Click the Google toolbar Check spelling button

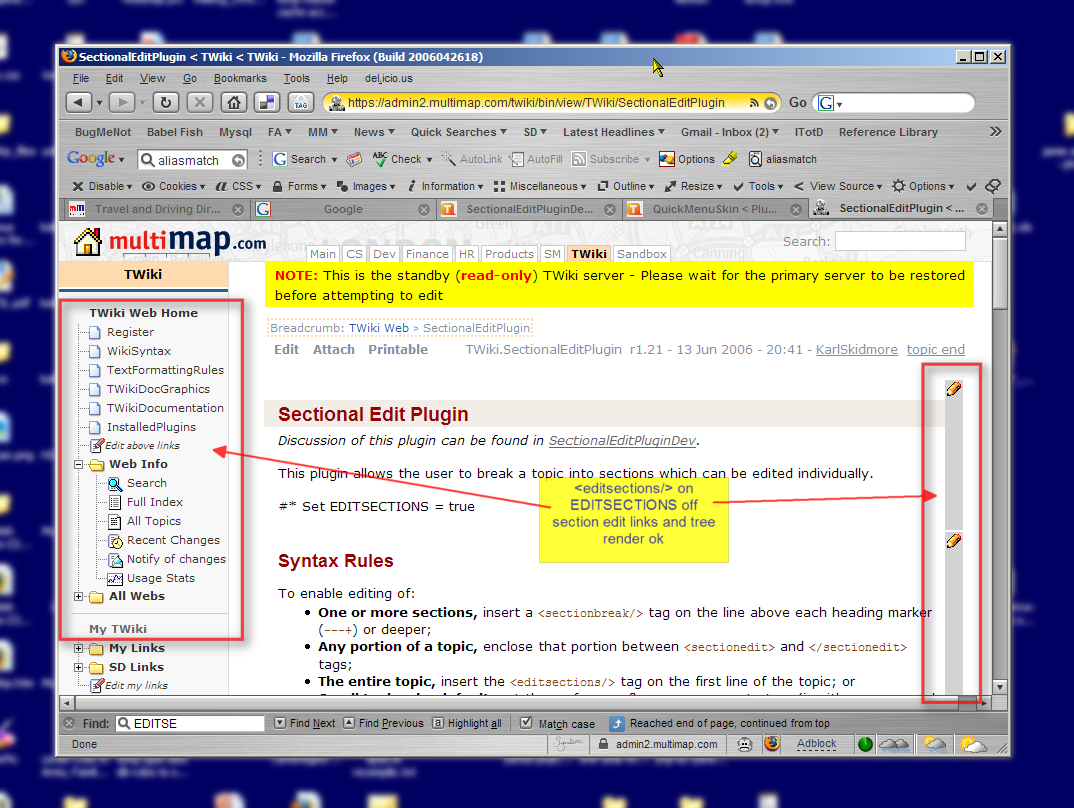403,159
